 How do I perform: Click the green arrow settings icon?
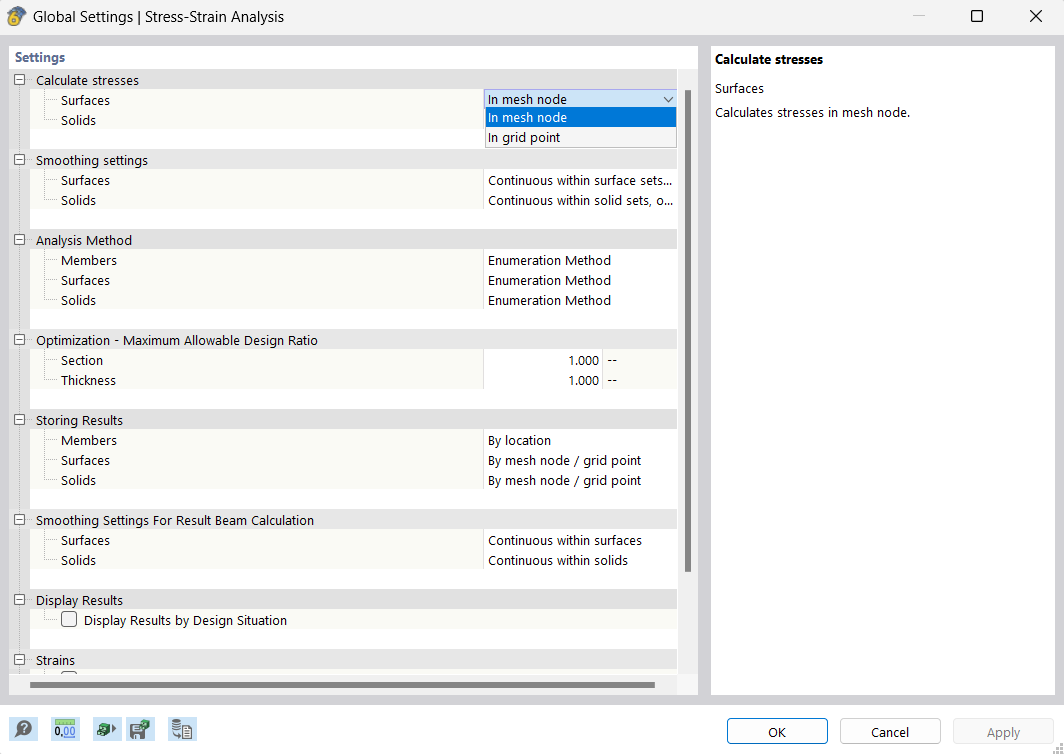[x=106, y=729]
